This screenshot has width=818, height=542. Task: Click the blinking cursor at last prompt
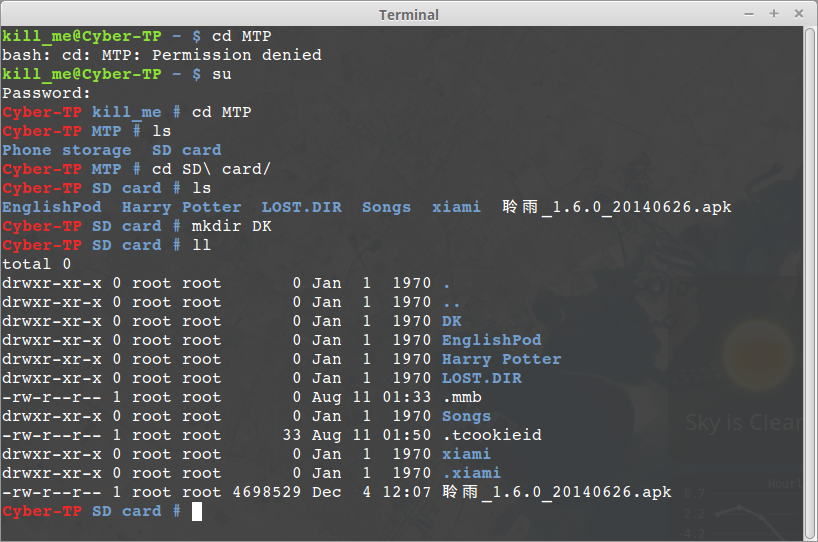(x=197, y=511)
